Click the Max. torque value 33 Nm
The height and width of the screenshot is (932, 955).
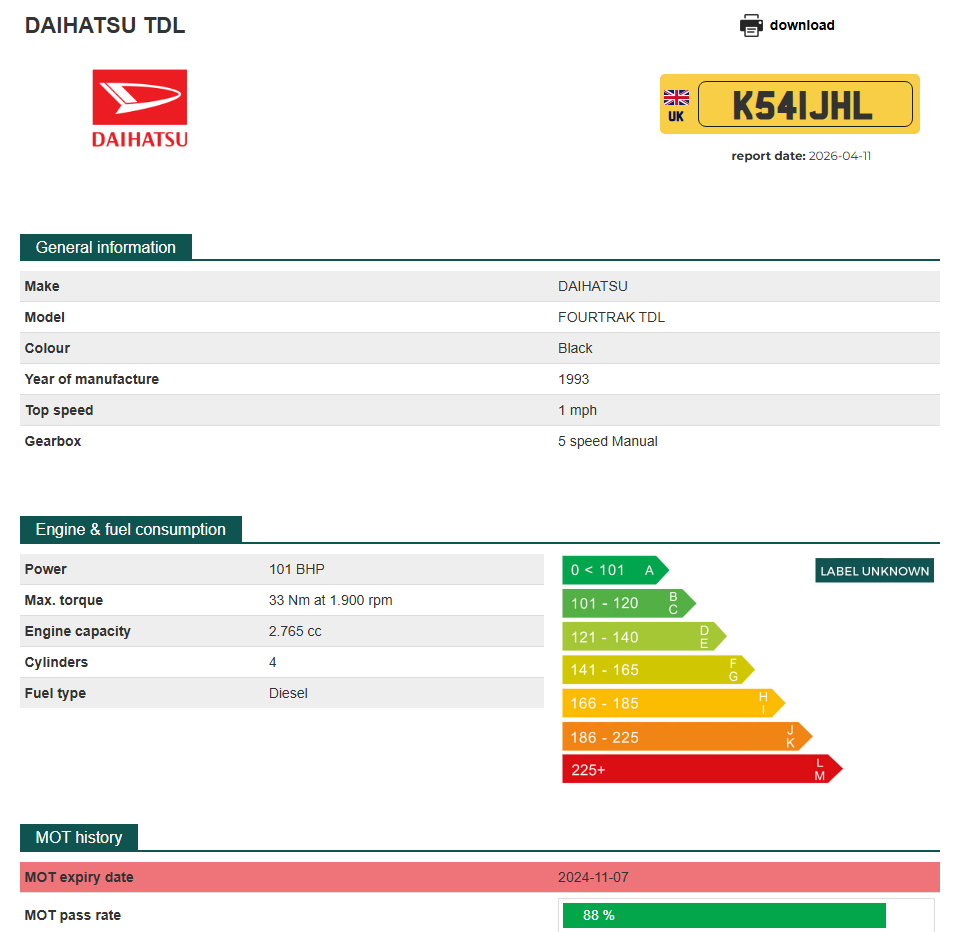click(x=330, y=601)
